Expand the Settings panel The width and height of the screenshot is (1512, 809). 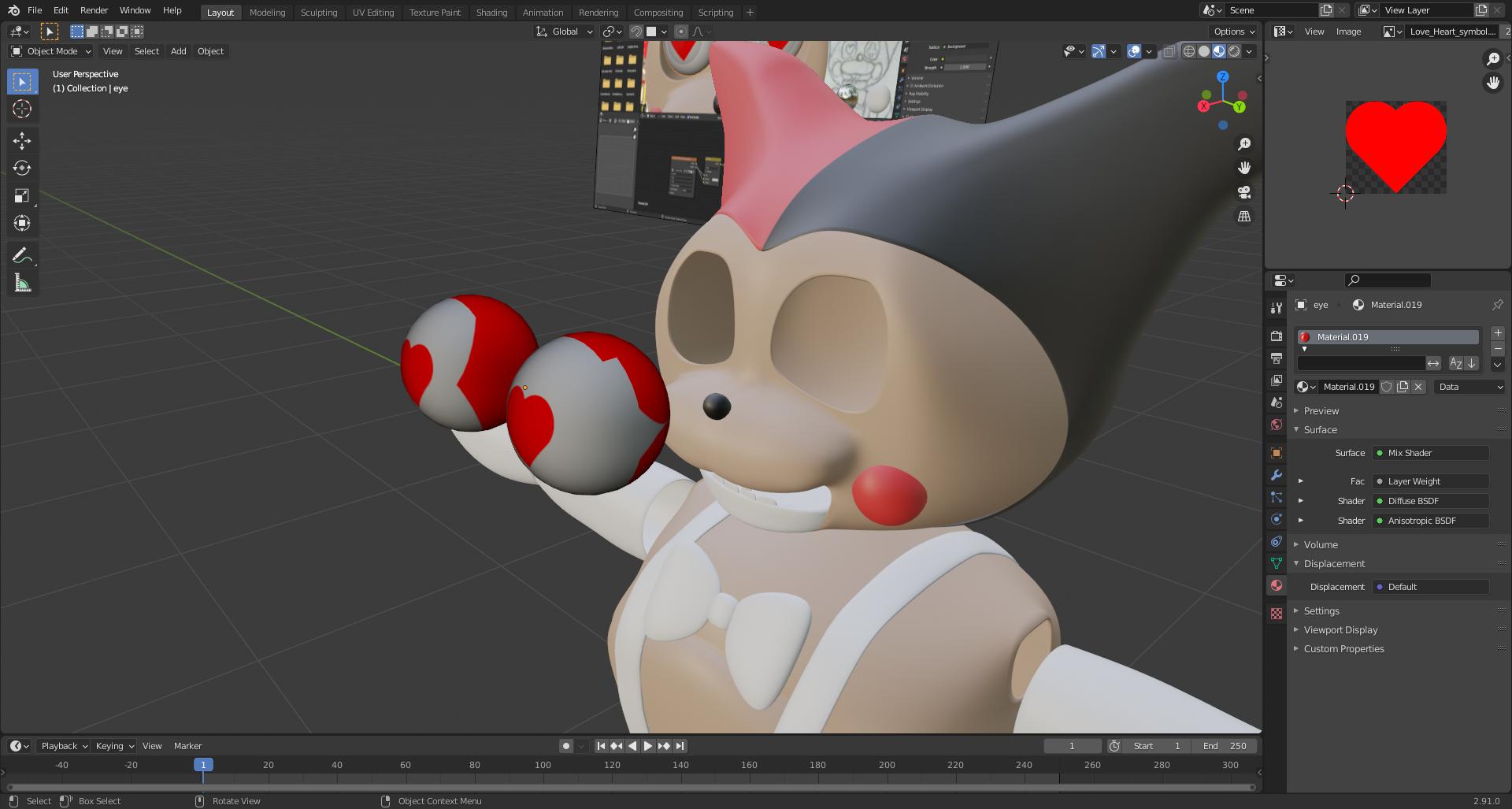[1321, 611]
